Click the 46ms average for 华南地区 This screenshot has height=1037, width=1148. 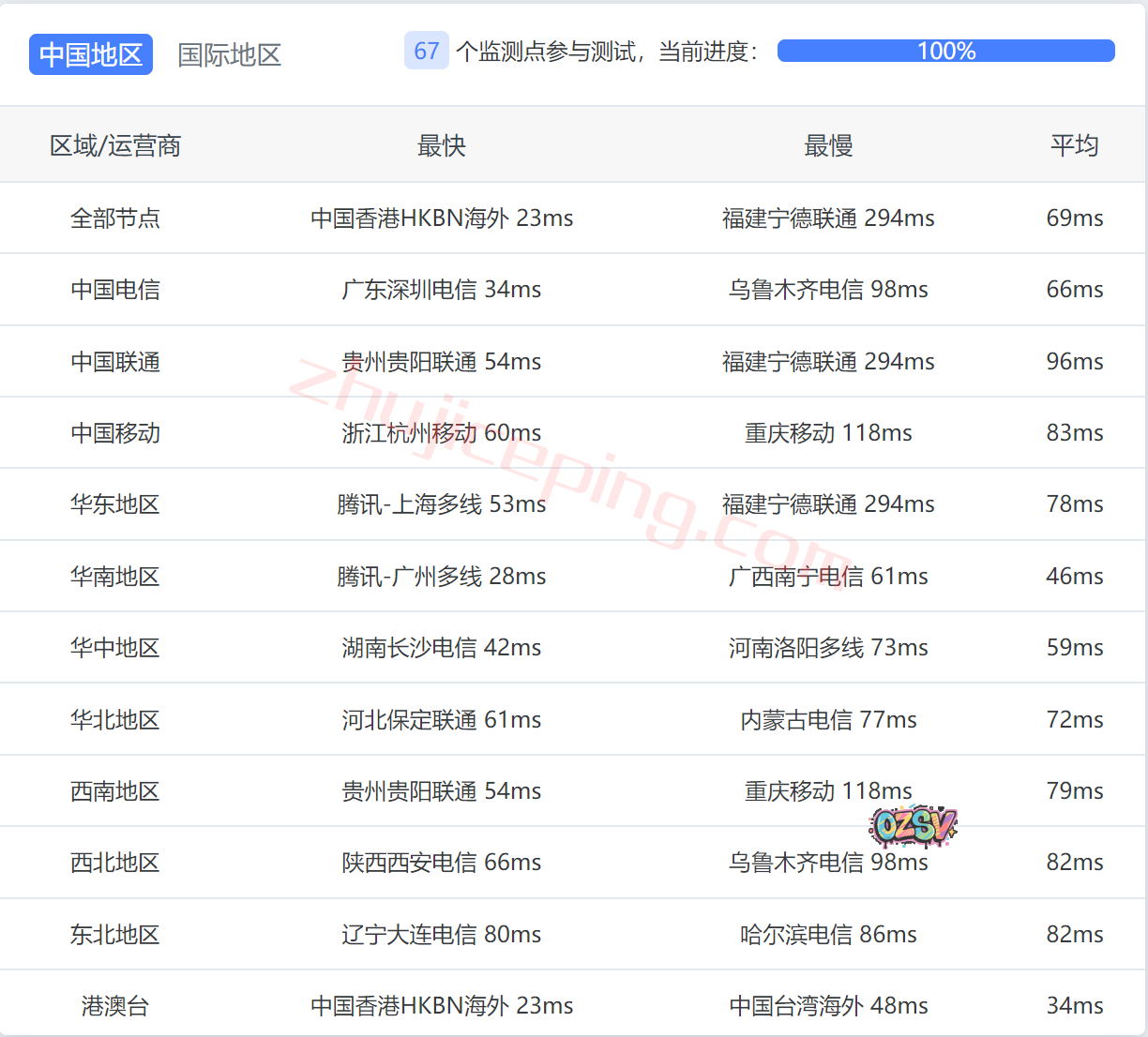pyautogui.click(x=1074, y=577)
